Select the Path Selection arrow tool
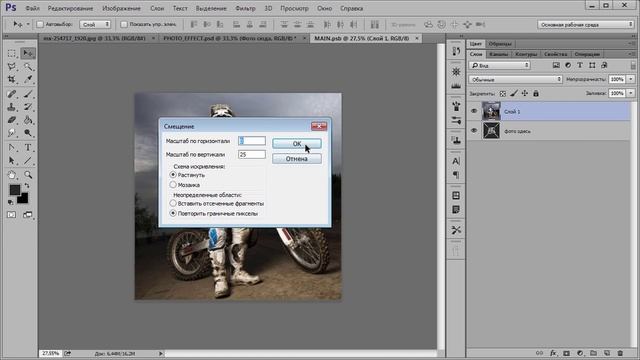 coord(11,160)
